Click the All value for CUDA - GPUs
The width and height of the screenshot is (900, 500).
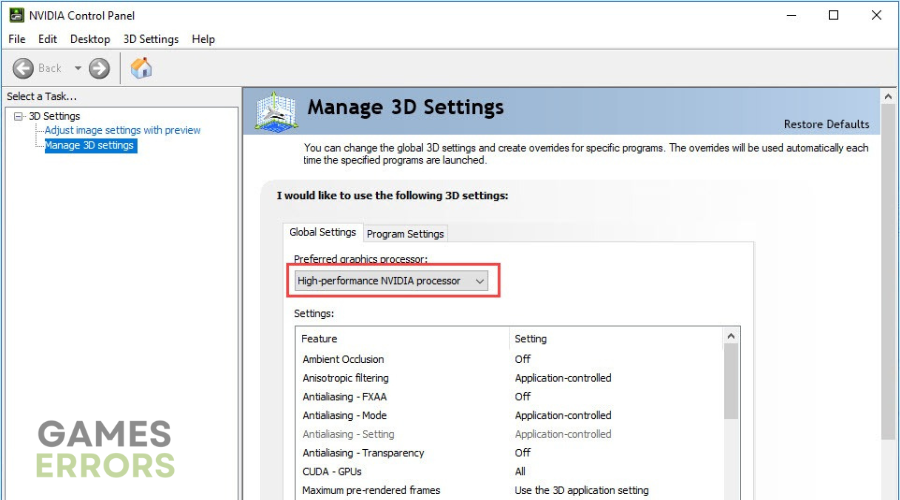tap(520, 472)
